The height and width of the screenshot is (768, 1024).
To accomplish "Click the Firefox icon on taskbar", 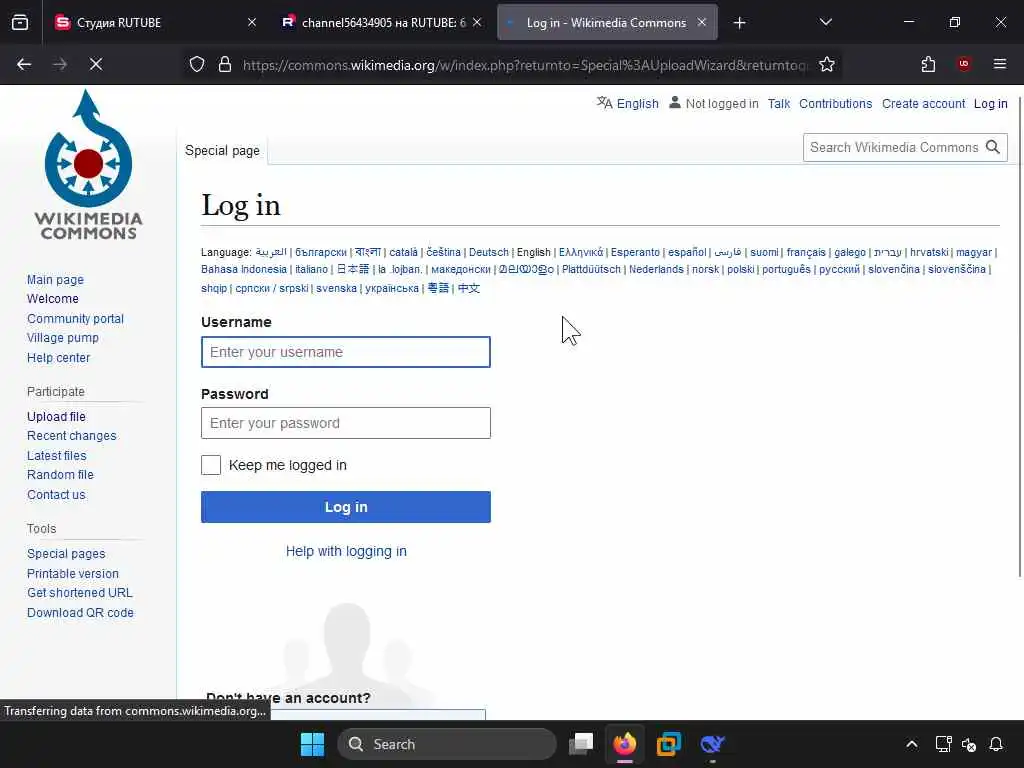I will coord(625,744).
